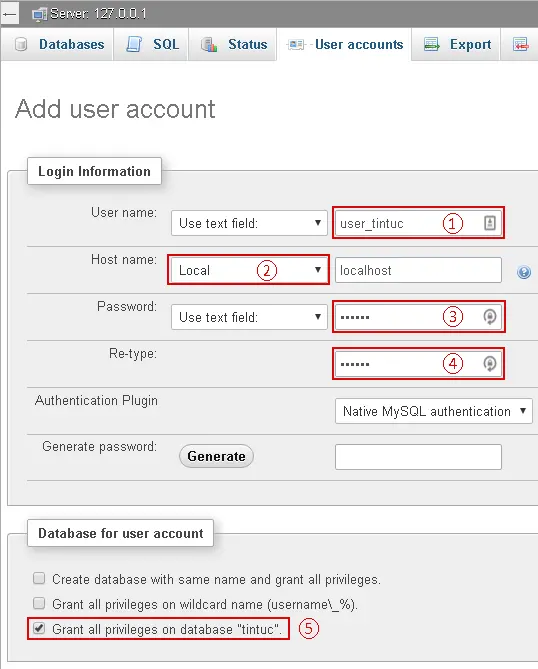
Task: Click the Databases cylinder icon
Action: click(x=21, y=44)
